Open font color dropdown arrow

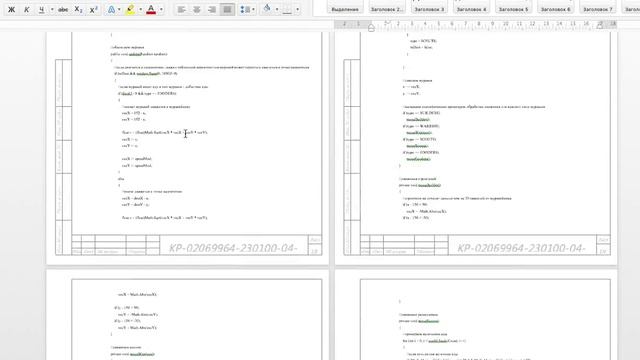pyautogui.click(x=161, y=9)
